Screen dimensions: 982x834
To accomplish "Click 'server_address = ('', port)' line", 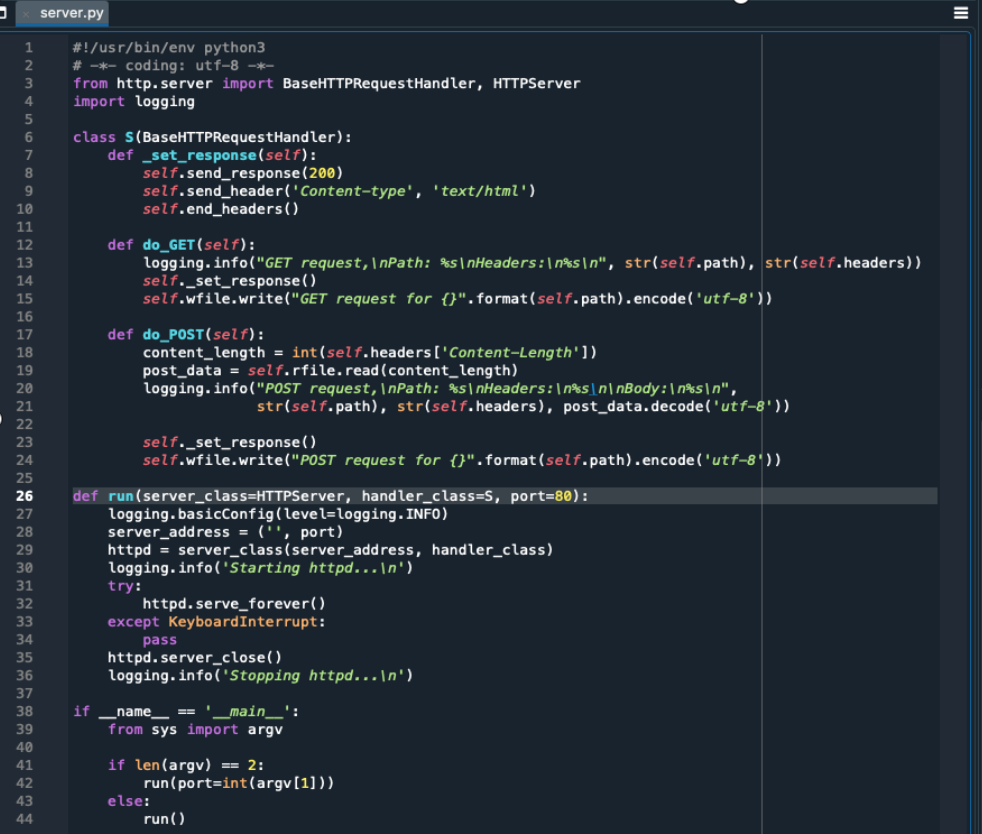I will click(225, 532).
